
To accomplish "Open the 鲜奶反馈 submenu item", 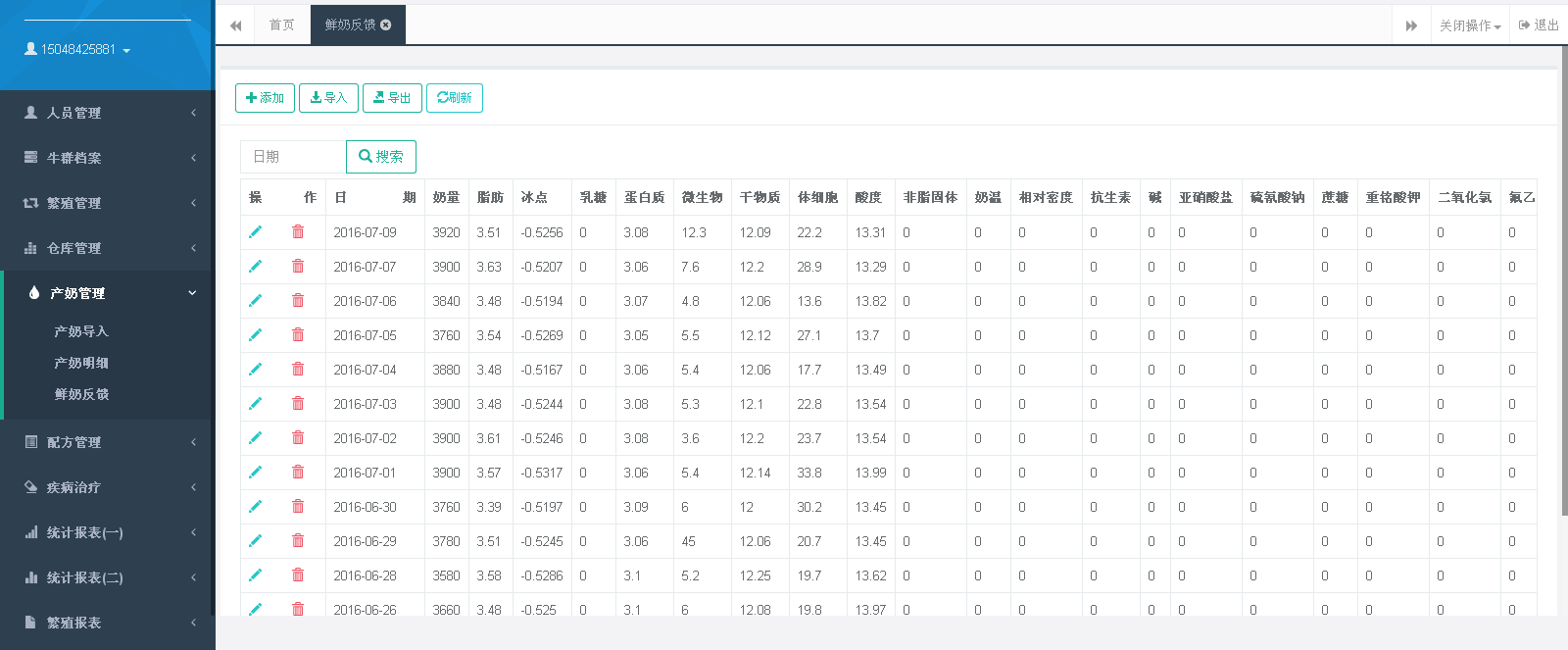I will [x=81, y=394].
